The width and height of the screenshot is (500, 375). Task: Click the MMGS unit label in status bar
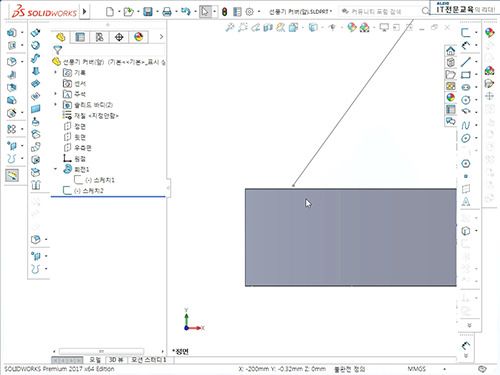point(416,369)
